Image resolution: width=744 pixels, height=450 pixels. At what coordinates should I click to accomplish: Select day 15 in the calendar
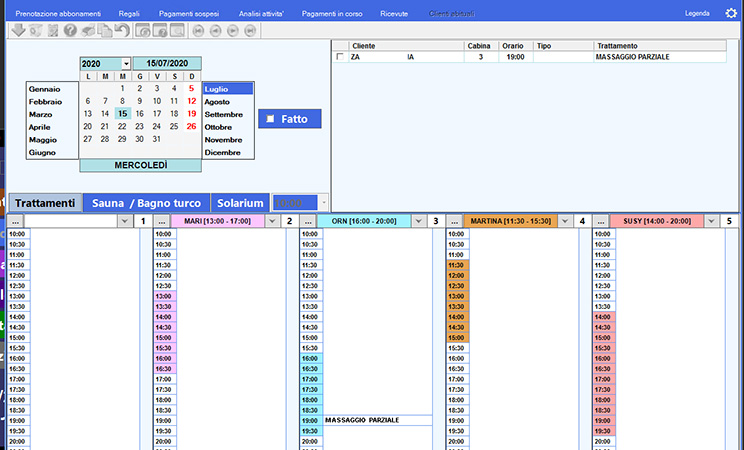122,113
